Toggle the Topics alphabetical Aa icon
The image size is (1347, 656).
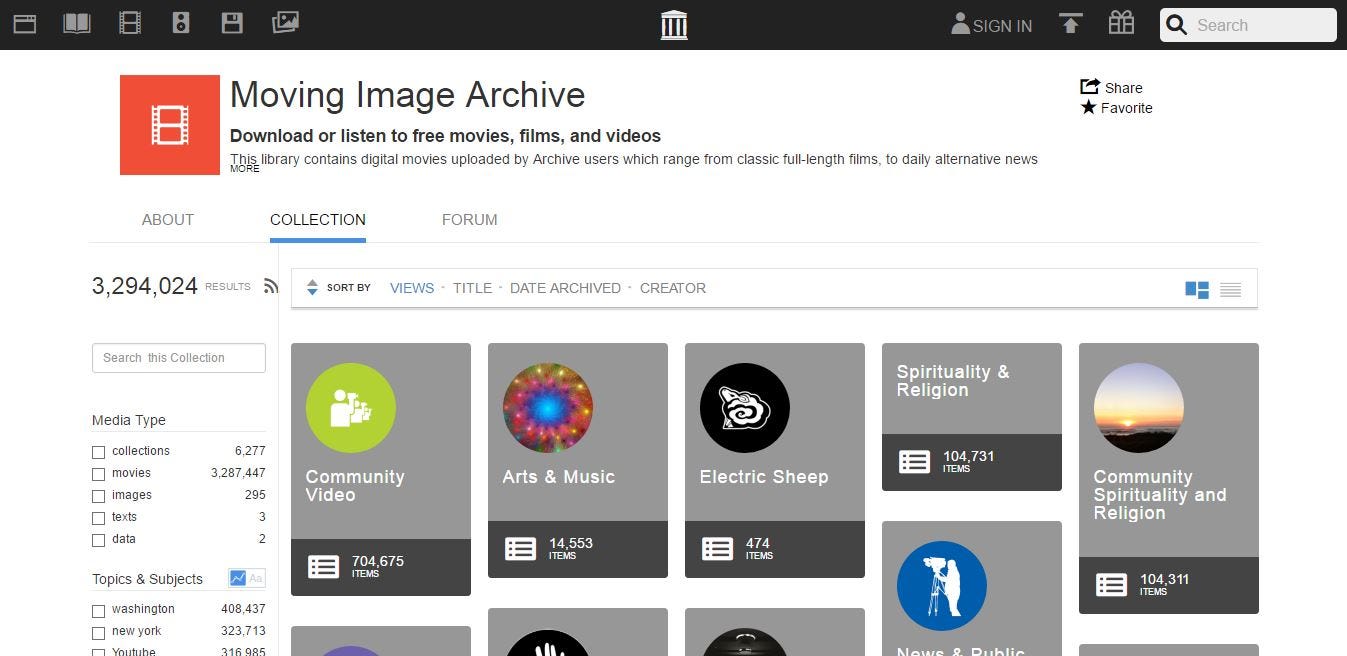pos(256,578)
